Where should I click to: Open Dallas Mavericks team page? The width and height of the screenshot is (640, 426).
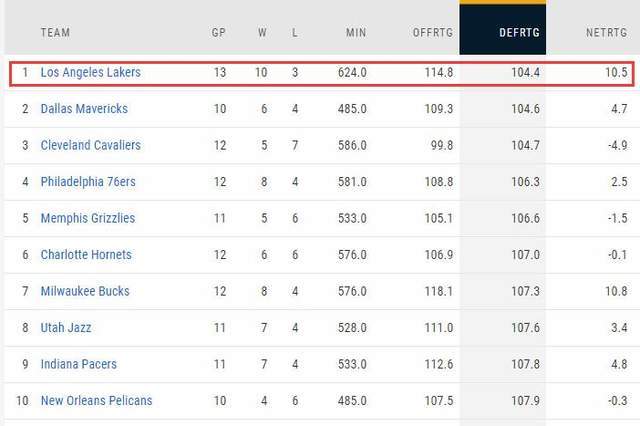[x=84, y=109]
